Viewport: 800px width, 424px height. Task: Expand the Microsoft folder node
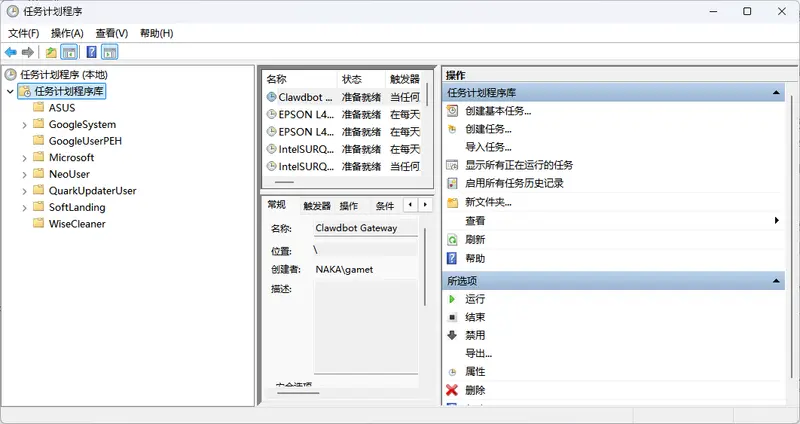[24, 158]
